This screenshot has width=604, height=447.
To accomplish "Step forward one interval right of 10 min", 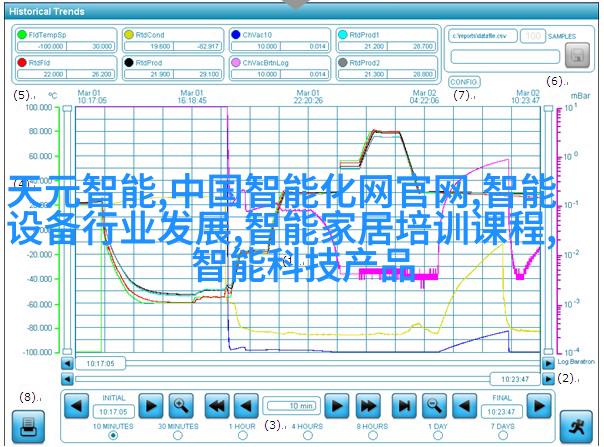I will (x=337, y=405).
